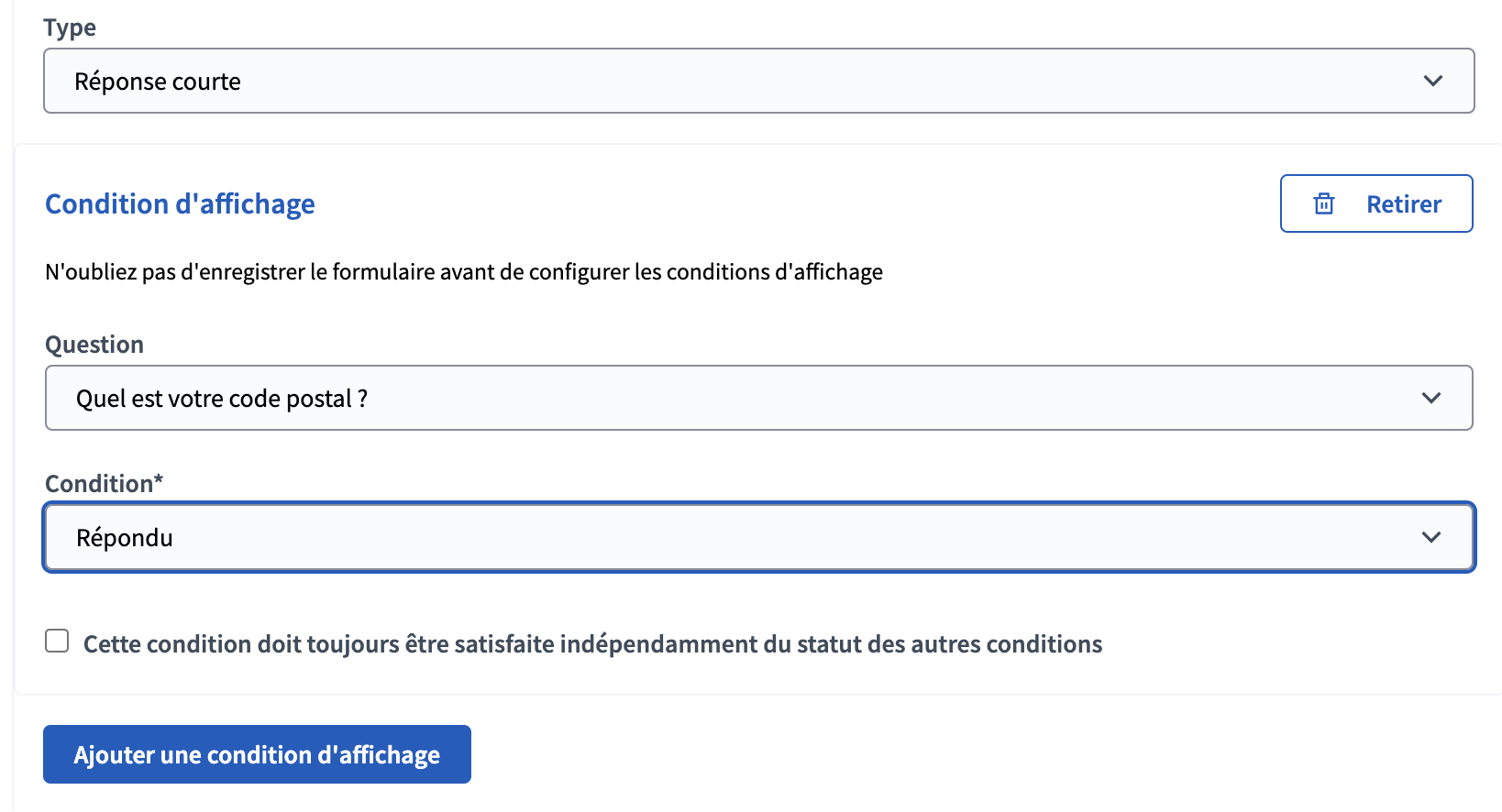Enable the always-satisfied condition checkbox
This screenshot has height=812, width=1502.
click(x=57, y=642)
